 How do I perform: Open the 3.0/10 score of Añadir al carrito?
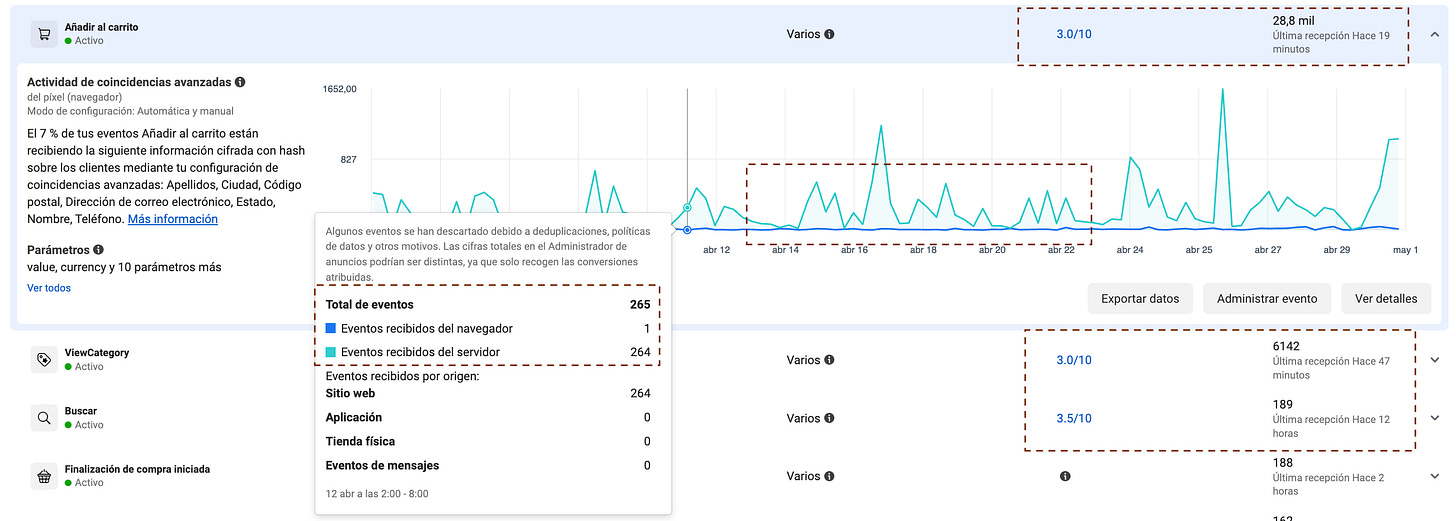pyautogui.click(x=1074, y=34)
